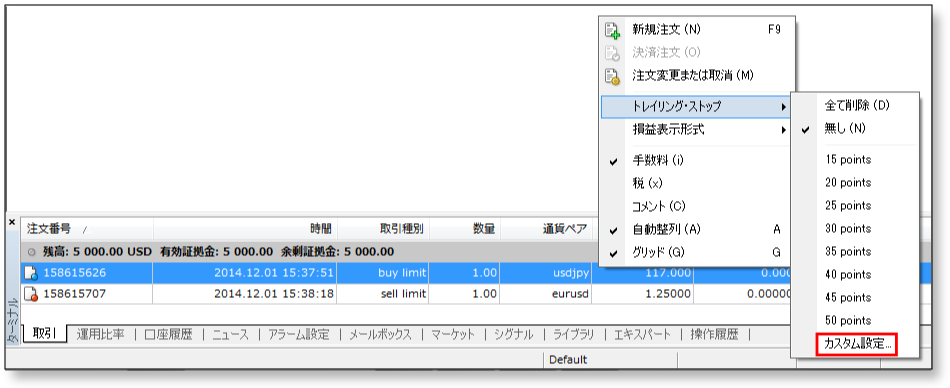Open the マーケット tab
Screen dimensions: 950x388
click(453, 335)
